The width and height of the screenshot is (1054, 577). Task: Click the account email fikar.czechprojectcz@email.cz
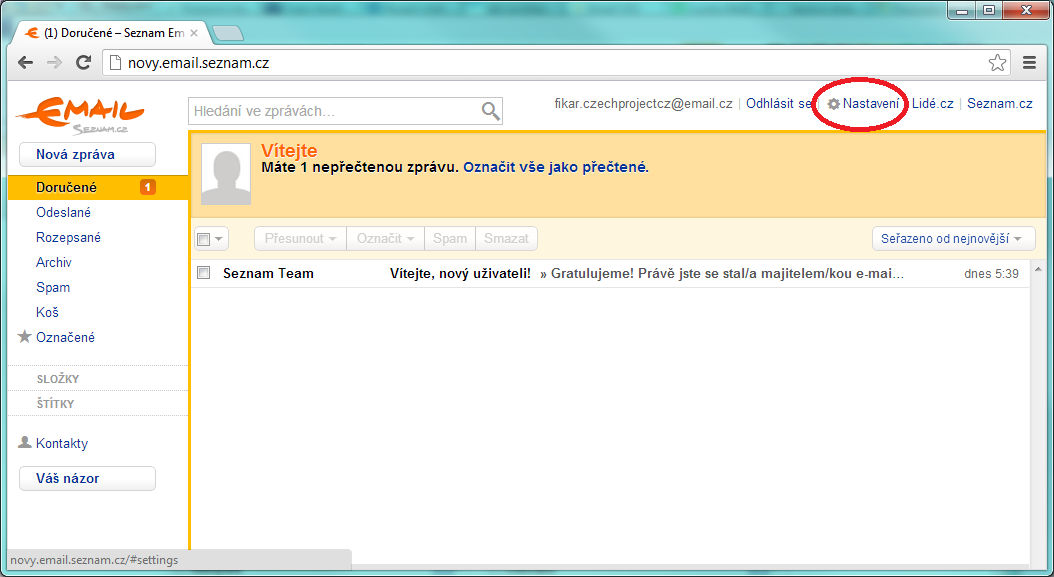643,104
